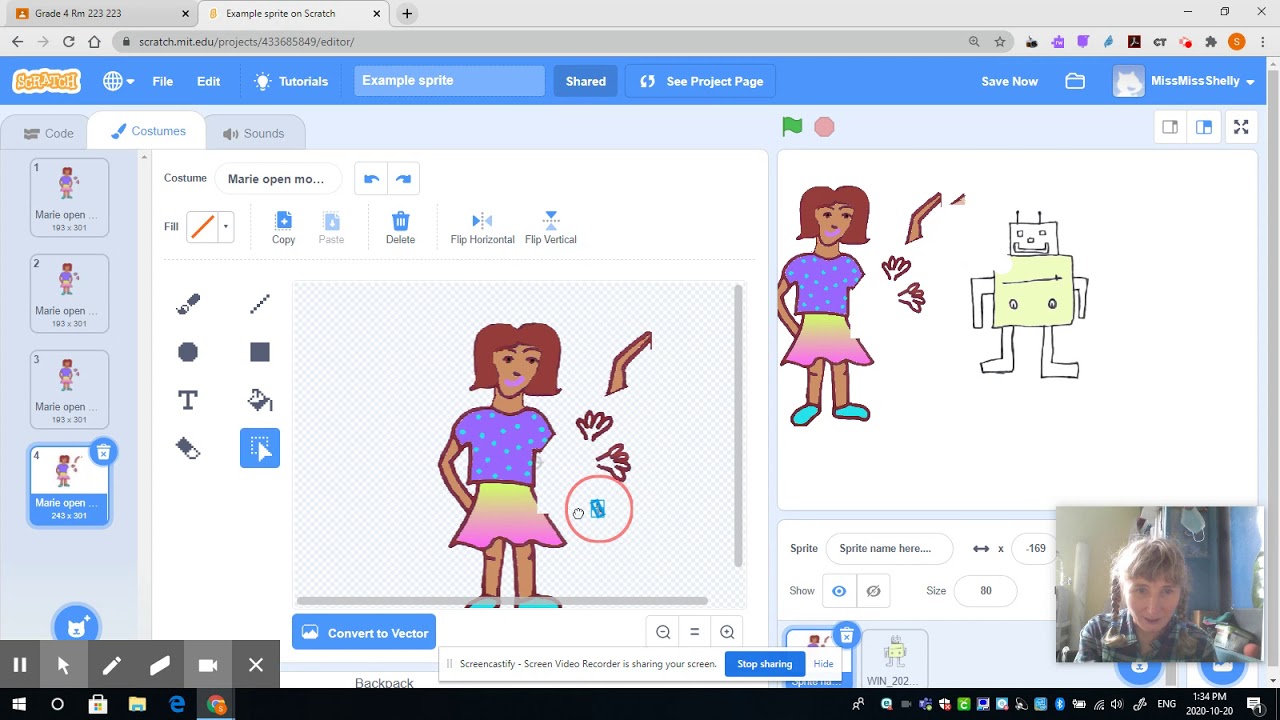Zoom in the paint canvas
Screen dimensions: 1280x720
(727, 632)
